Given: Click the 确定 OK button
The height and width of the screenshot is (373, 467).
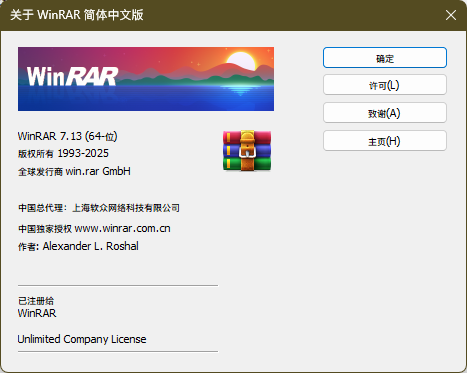Looking at the screenshot, I should click(385, 58).
